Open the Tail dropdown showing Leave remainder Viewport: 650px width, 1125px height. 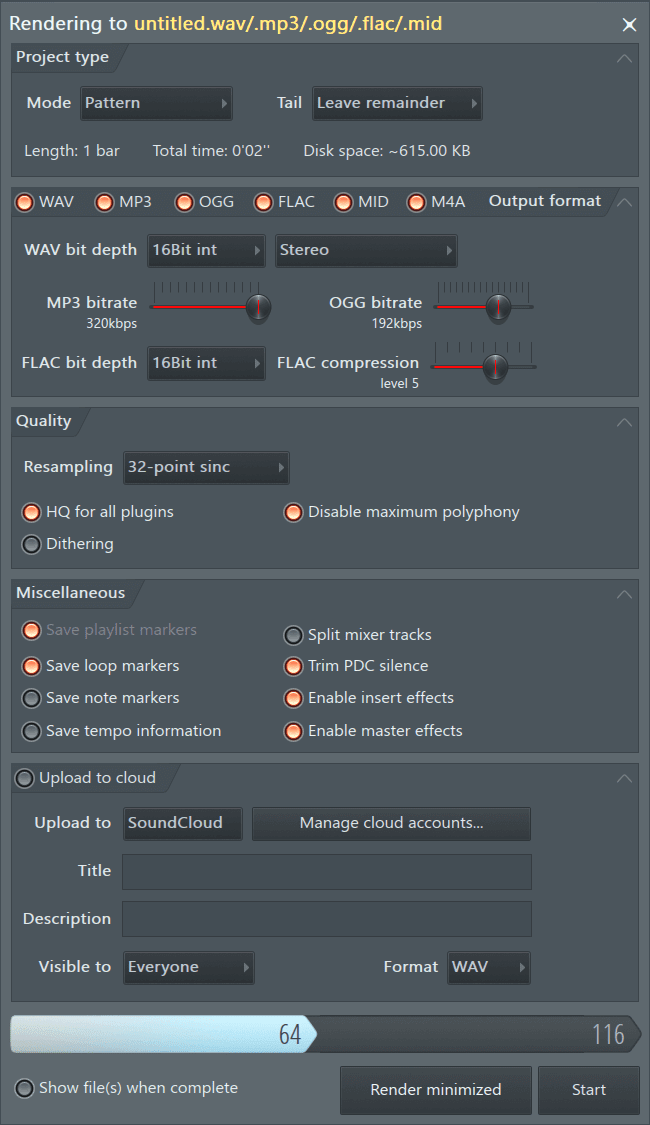click(396, 102)
